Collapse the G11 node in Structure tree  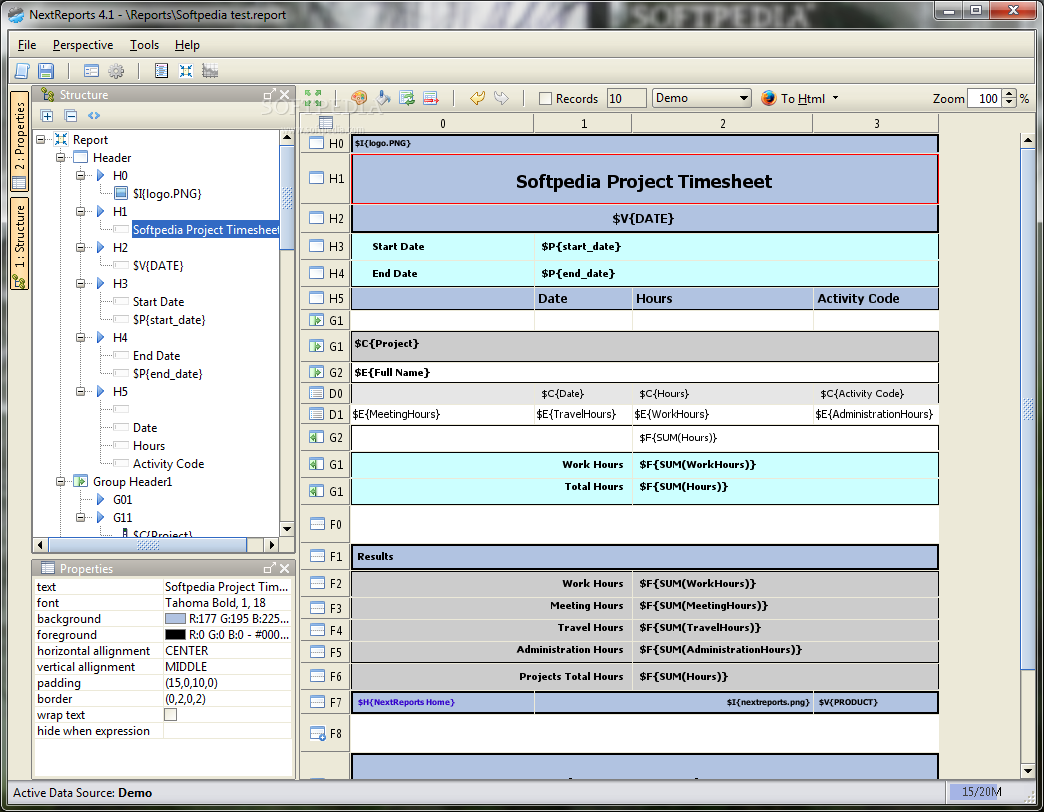[81, 516]
